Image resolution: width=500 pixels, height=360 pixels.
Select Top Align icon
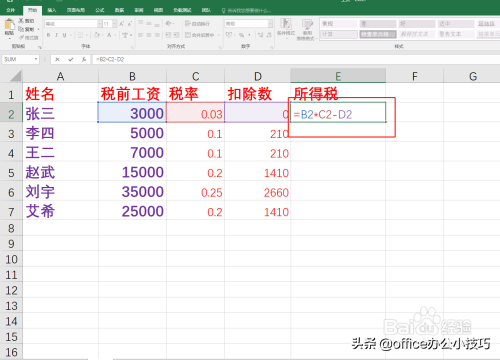click(x=140, y=23)
